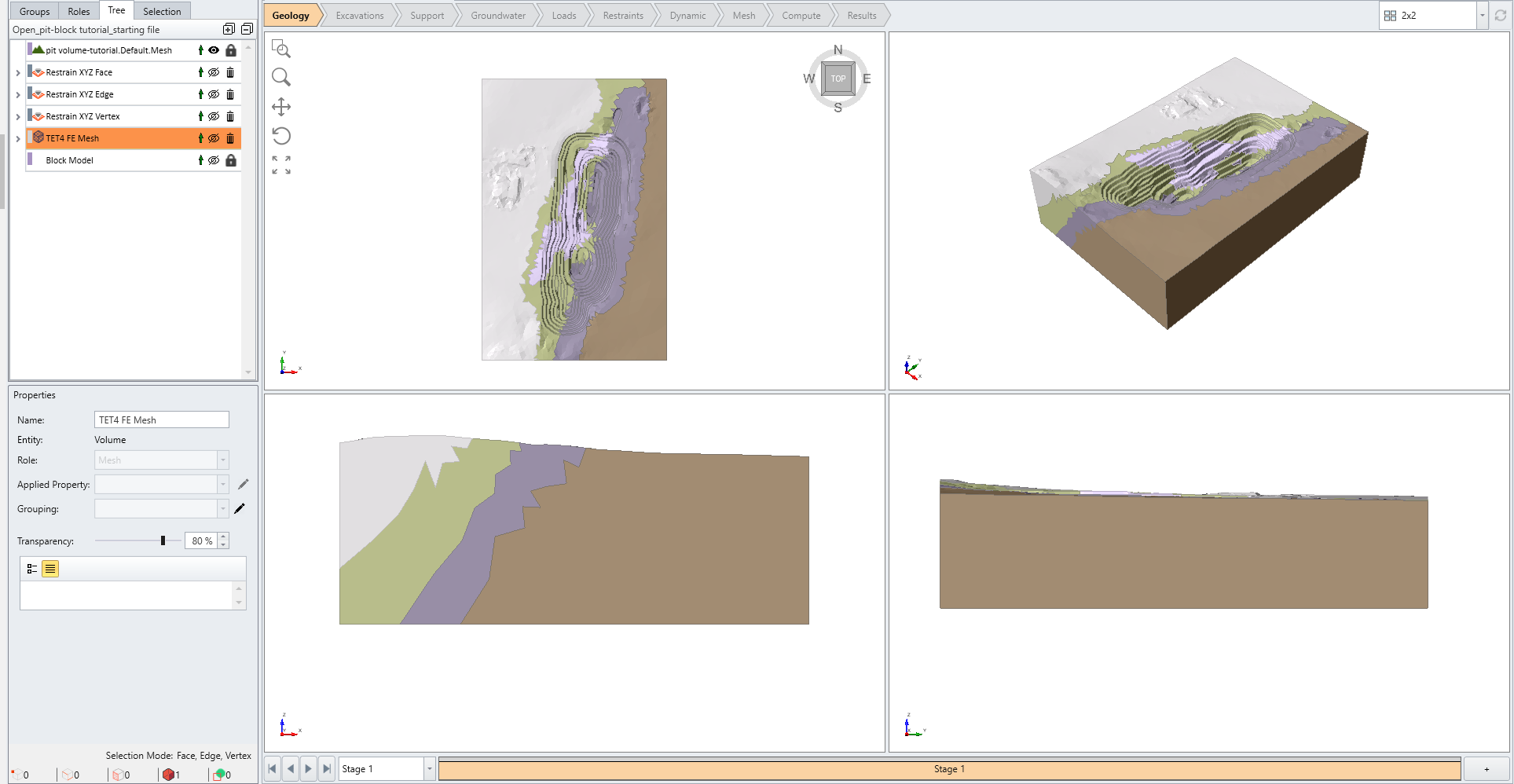
Task: Open the Grouping dropdown
Action: pyautogui.click(x=223, y=508)
